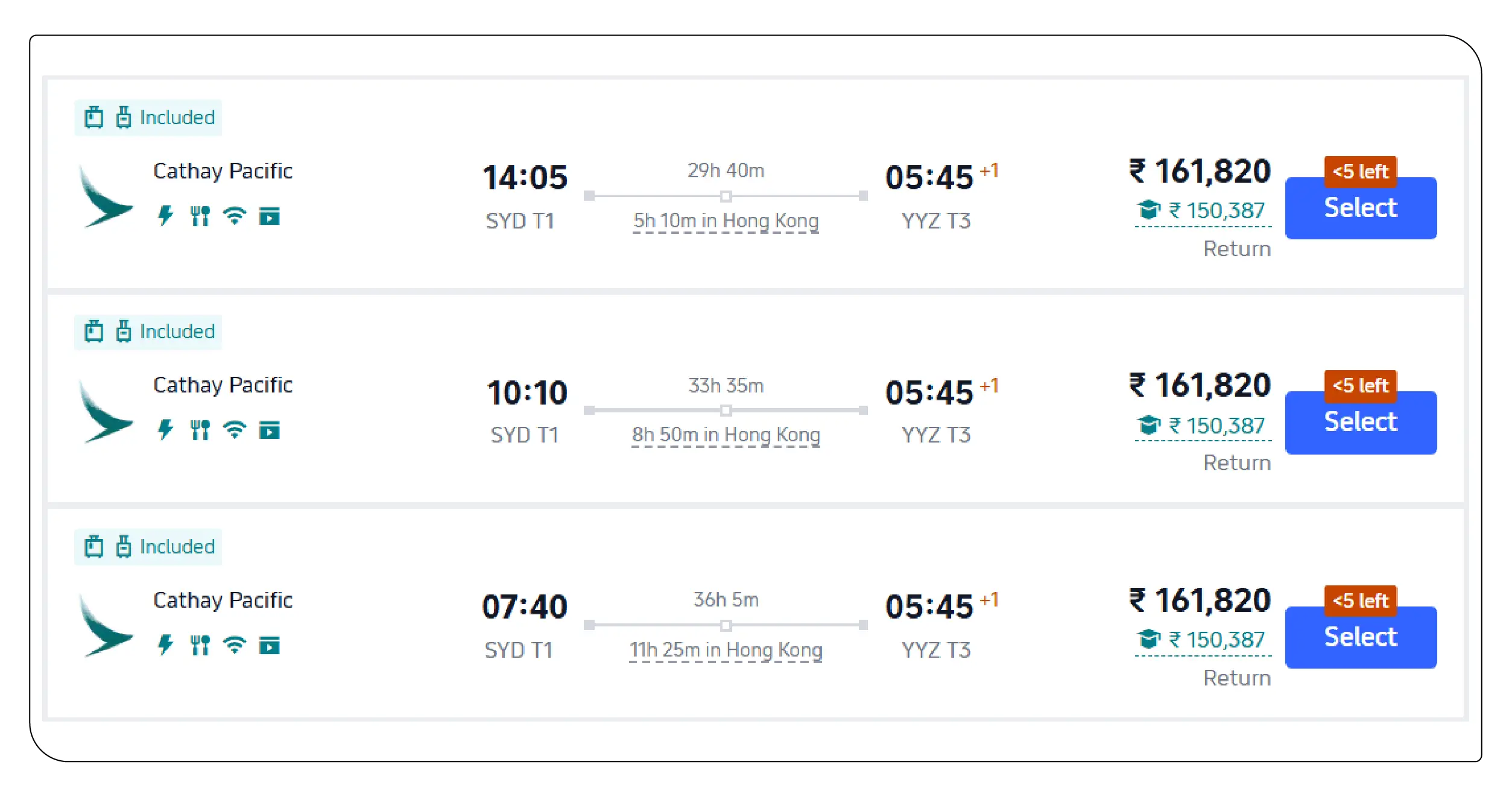The image size is (1512, 797).
Task: Click entertainment icon on 10:10 flight
Action: (x=269, y=430)
